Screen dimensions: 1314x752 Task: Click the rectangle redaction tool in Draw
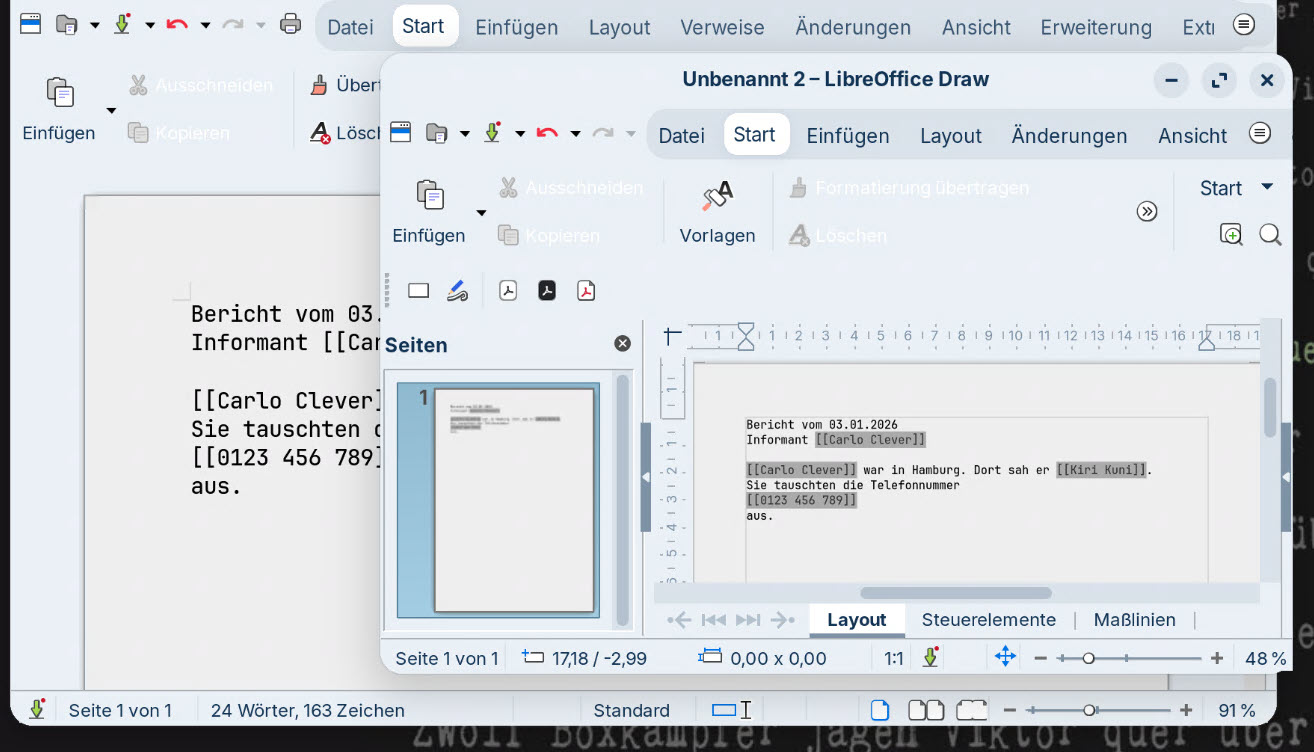tap(418, 291)
